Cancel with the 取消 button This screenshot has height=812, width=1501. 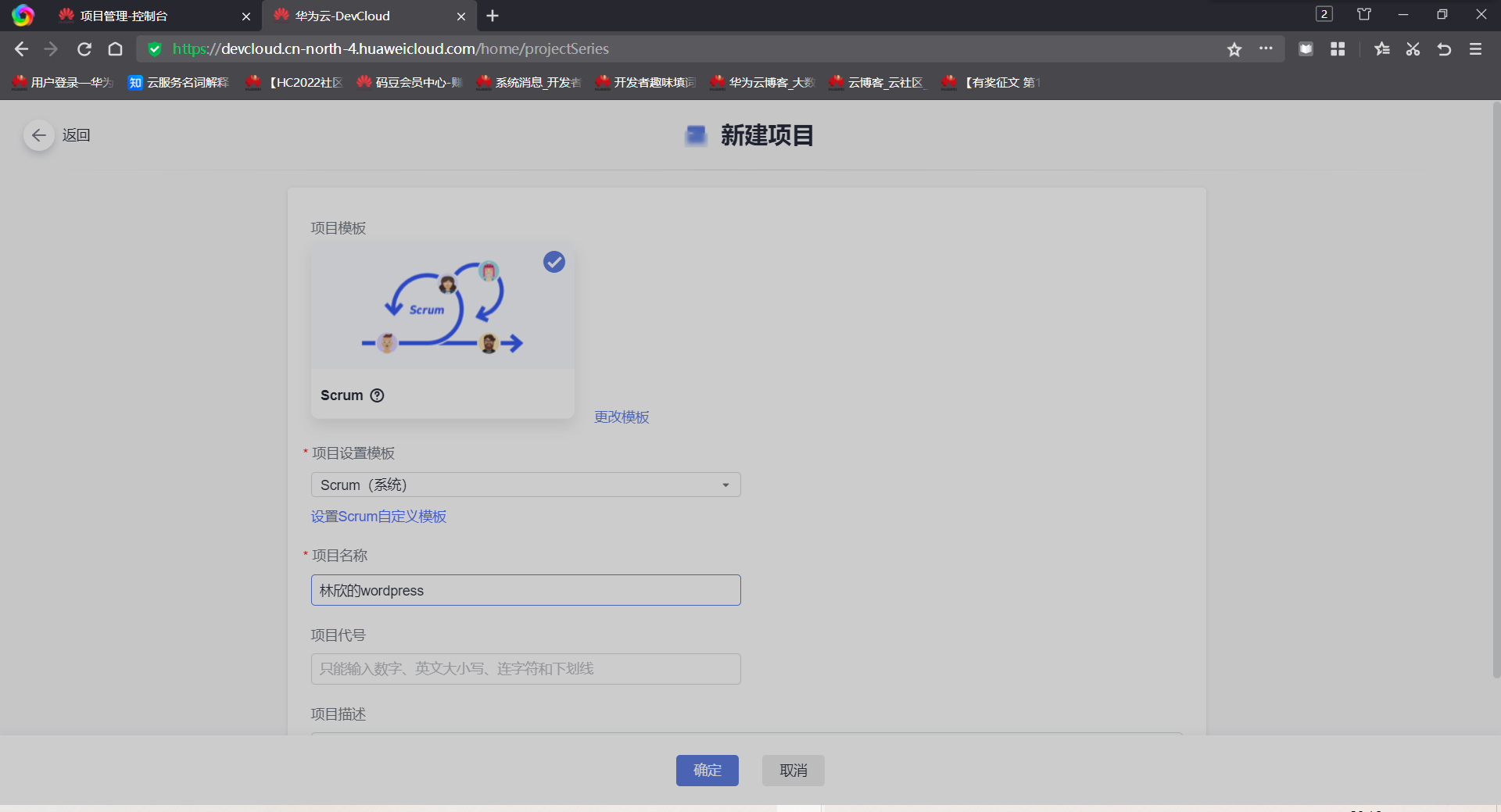[x=793, y=771]
